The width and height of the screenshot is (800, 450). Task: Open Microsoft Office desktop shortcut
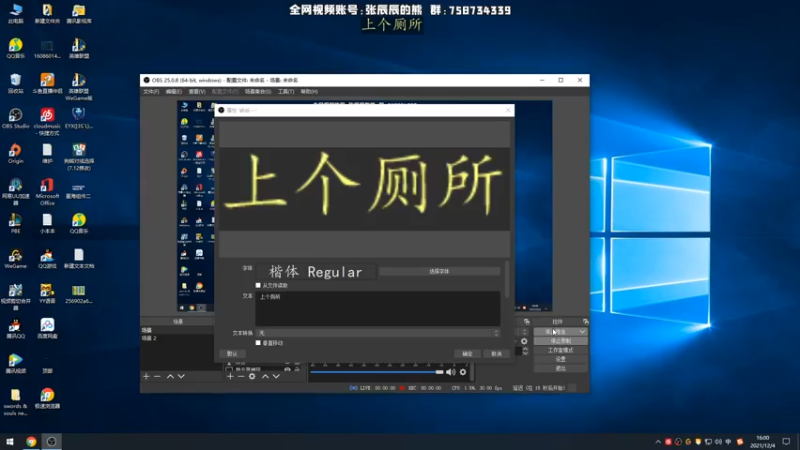click(x=47, y=192)
